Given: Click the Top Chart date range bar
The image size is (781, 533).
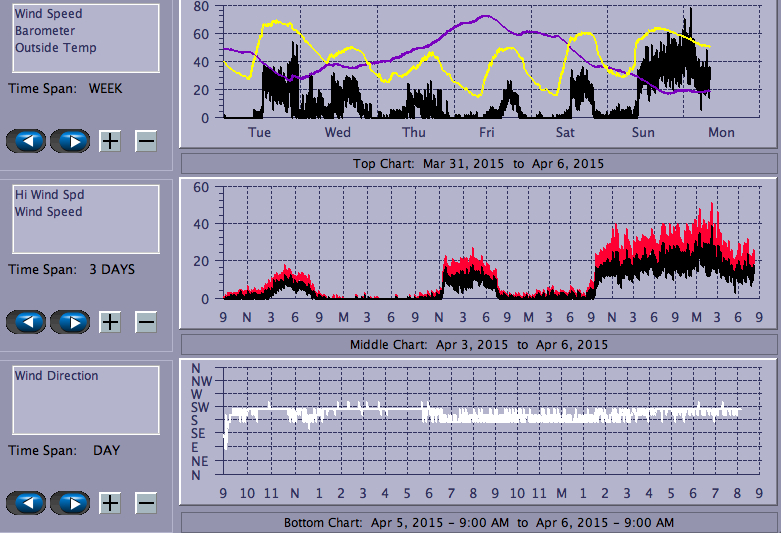Looking at the screenshot, I should (478, 163).
